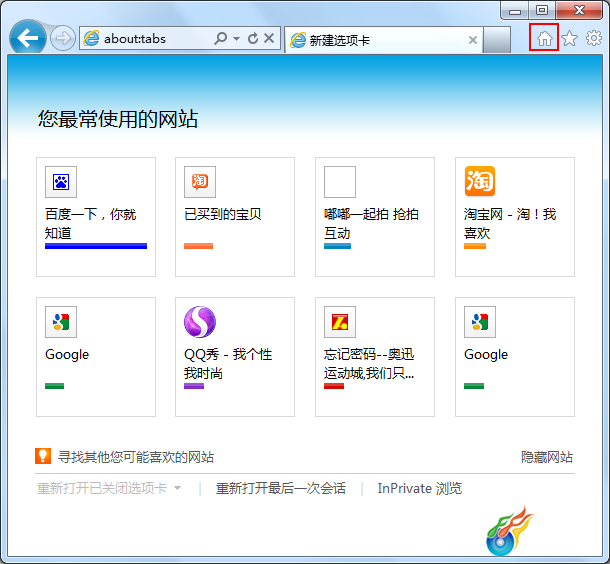Open 百度一下，你就知道 site title
This screenshot has width=610, height=564.
[90, 224]
